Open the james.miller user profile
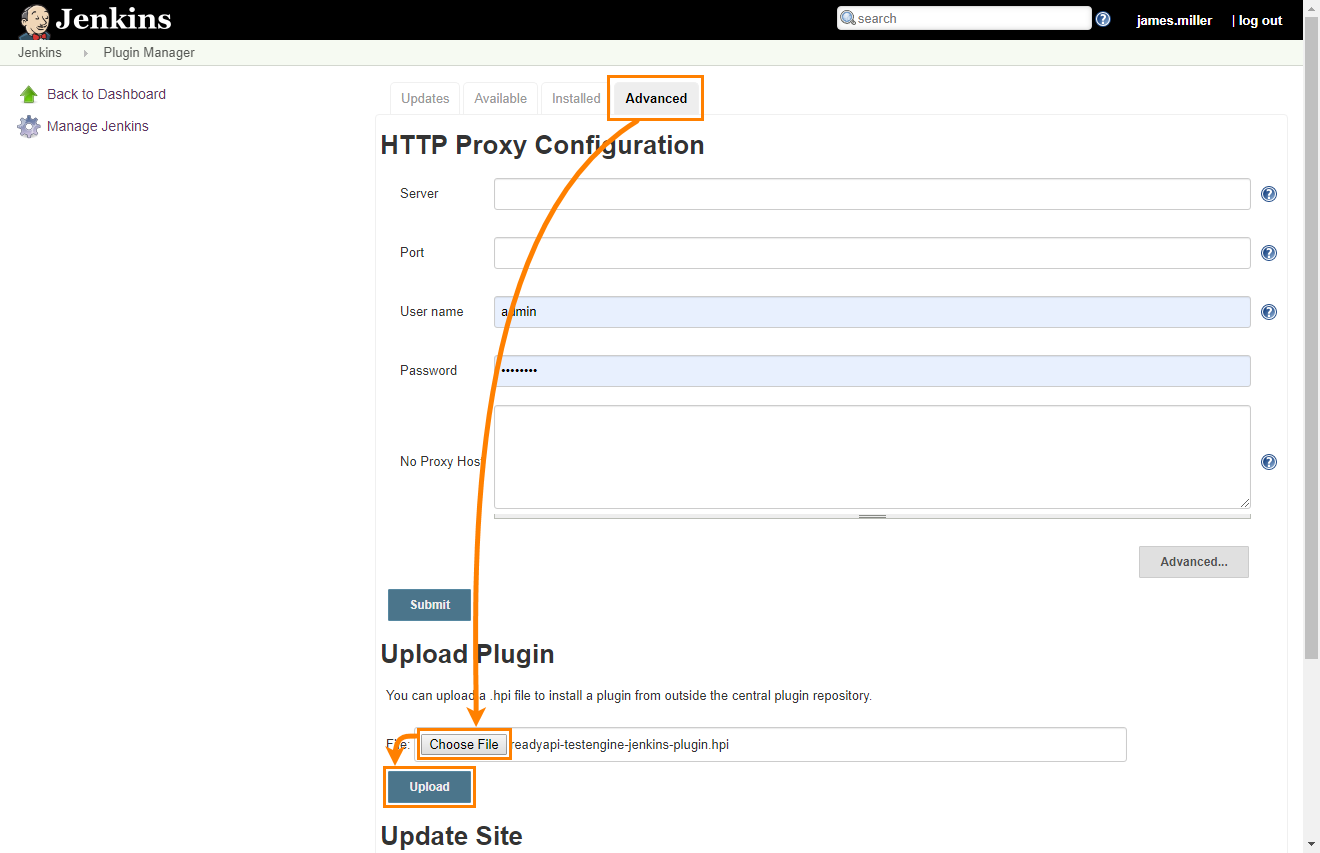This screenshot has width=1320, height=853. coord(1174,19)
